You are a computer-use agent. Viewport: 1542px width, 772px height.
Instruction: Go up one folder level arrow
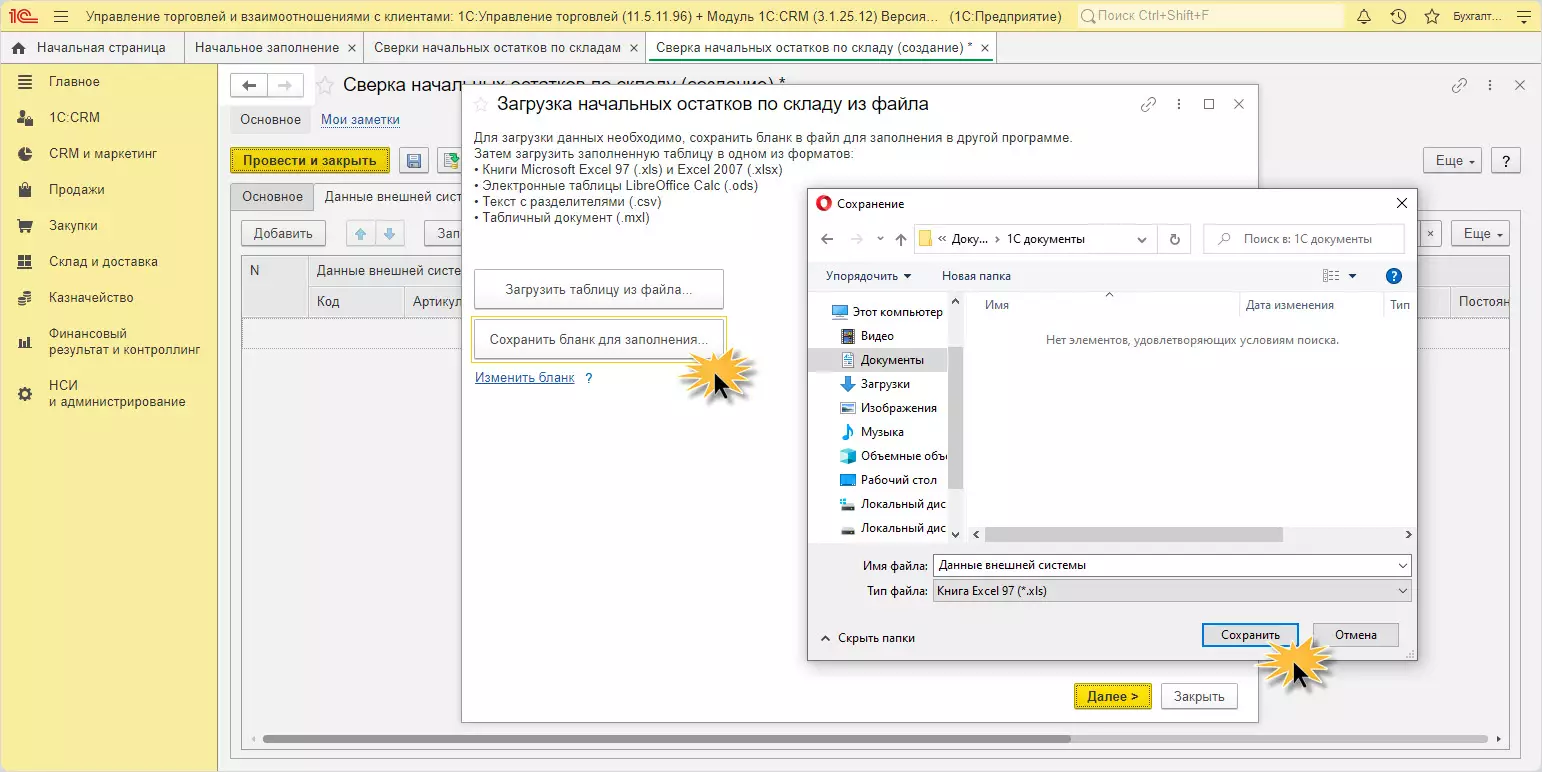coord(900,239)
